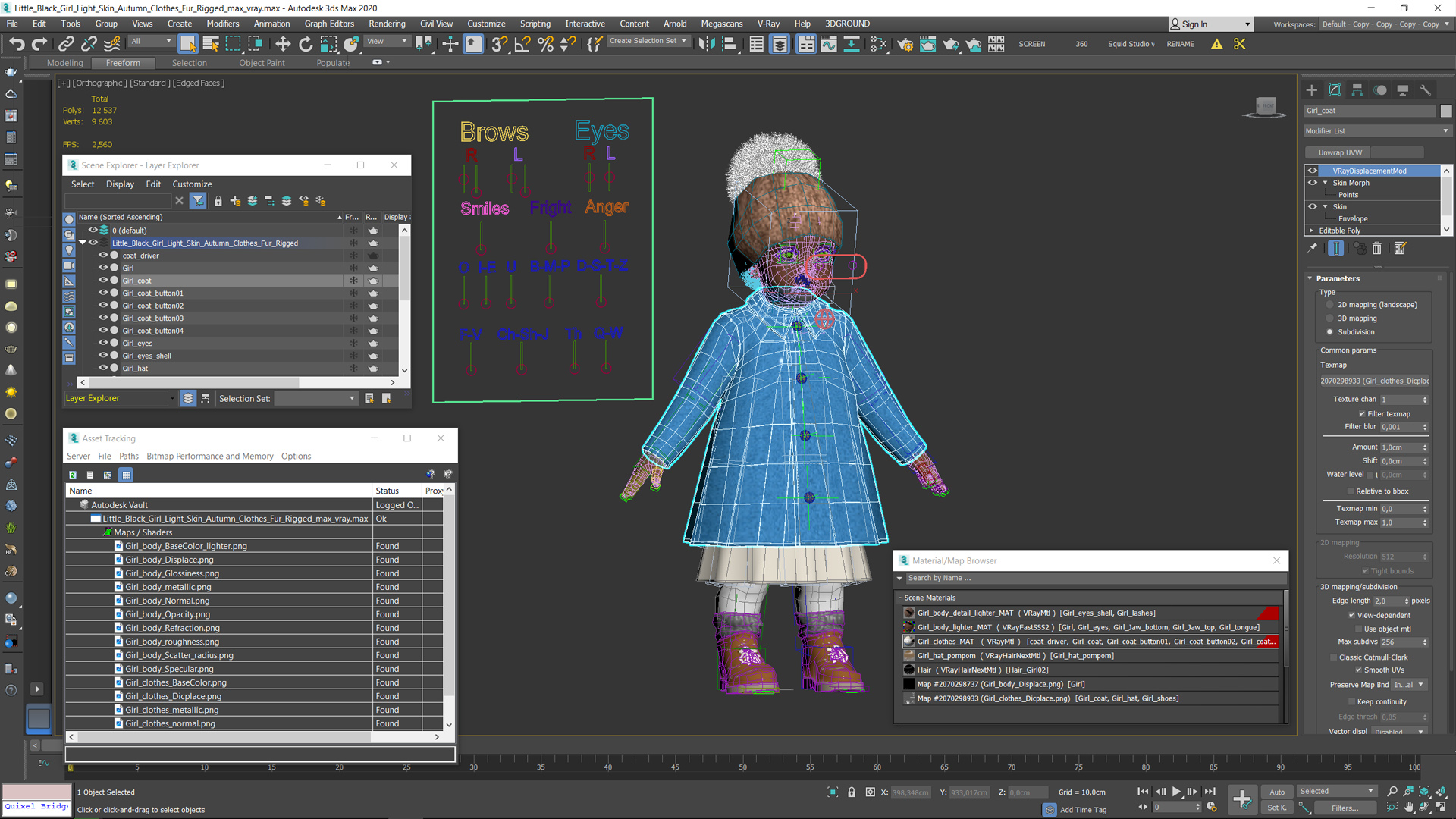The image size is (1456, 819).
Task: Click the yellow warning triangle icon
Action: [1216, 44]
